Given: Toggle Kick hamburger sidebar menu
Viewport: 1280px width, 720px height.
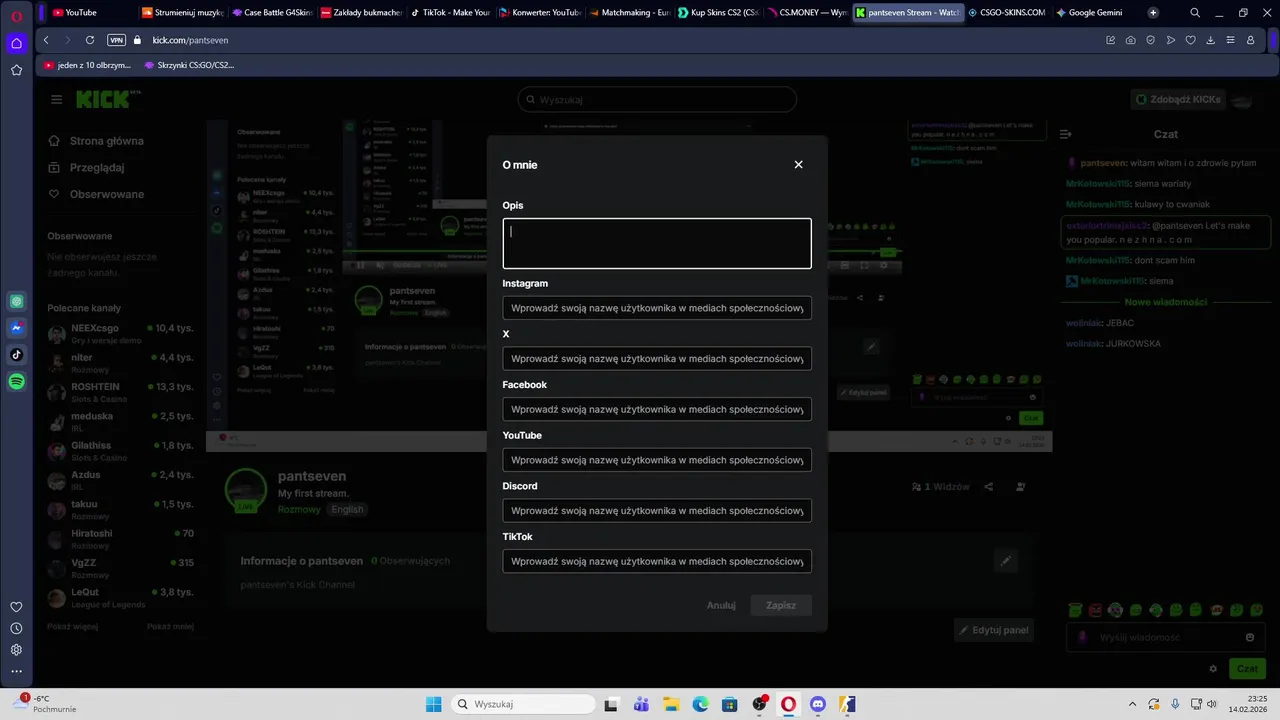Looking at the screenshot, I should (x=56, y=99).
